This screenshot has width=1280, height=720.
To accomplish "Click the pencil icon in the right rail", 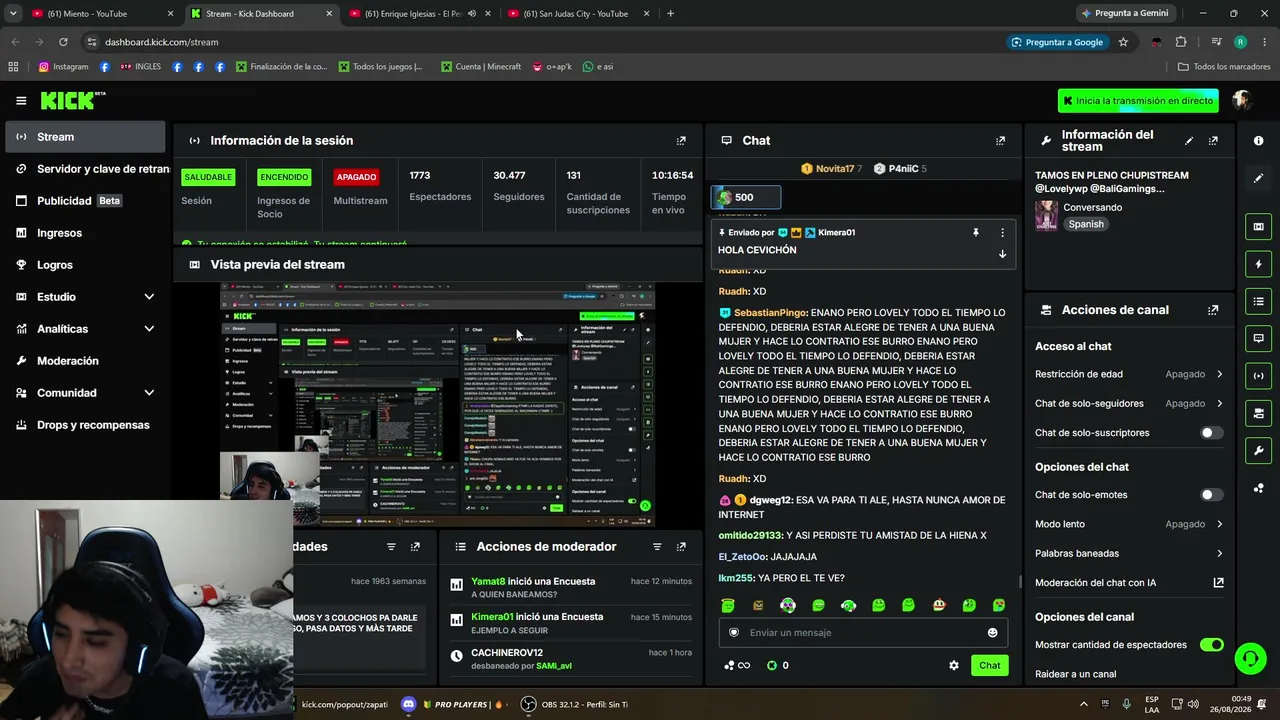I will (1258, 178).
